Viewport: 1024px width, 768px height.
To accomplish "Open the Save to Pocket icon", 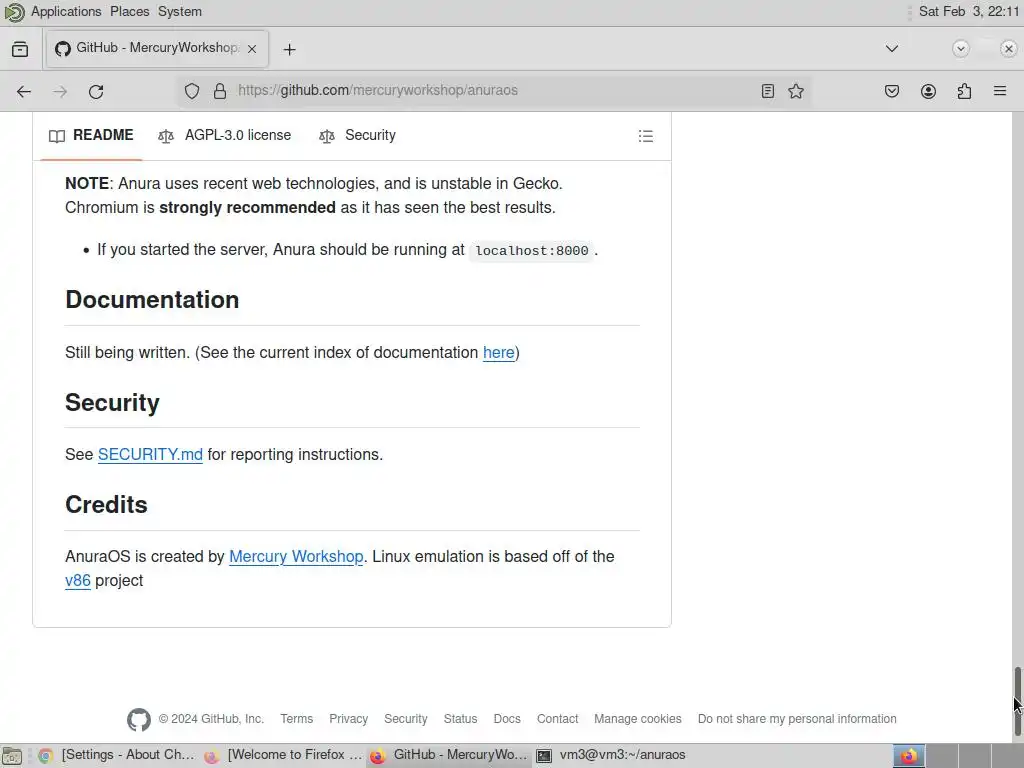I will click(x=891, y=91).
